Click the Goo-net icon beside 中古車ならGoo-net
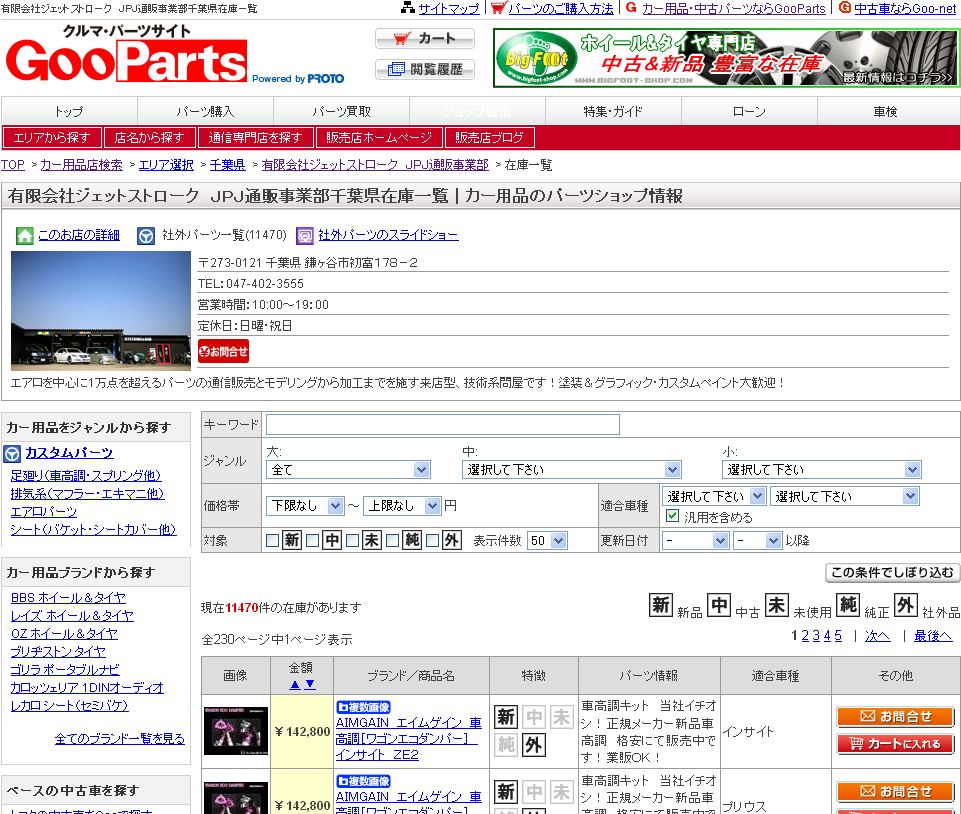The height and width of the screenshot is (814, 961). 845,7
